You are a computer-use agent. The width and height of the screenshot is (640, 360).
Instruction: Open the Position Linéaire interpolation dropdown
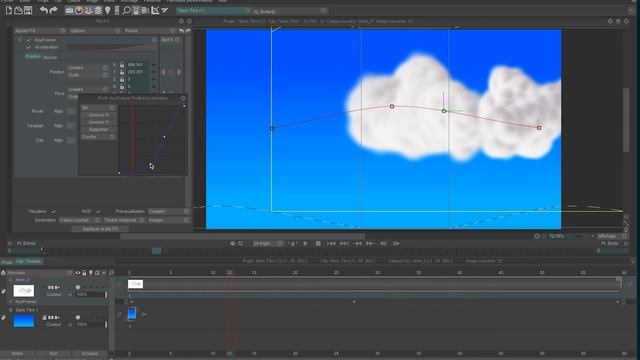[87, 68]
